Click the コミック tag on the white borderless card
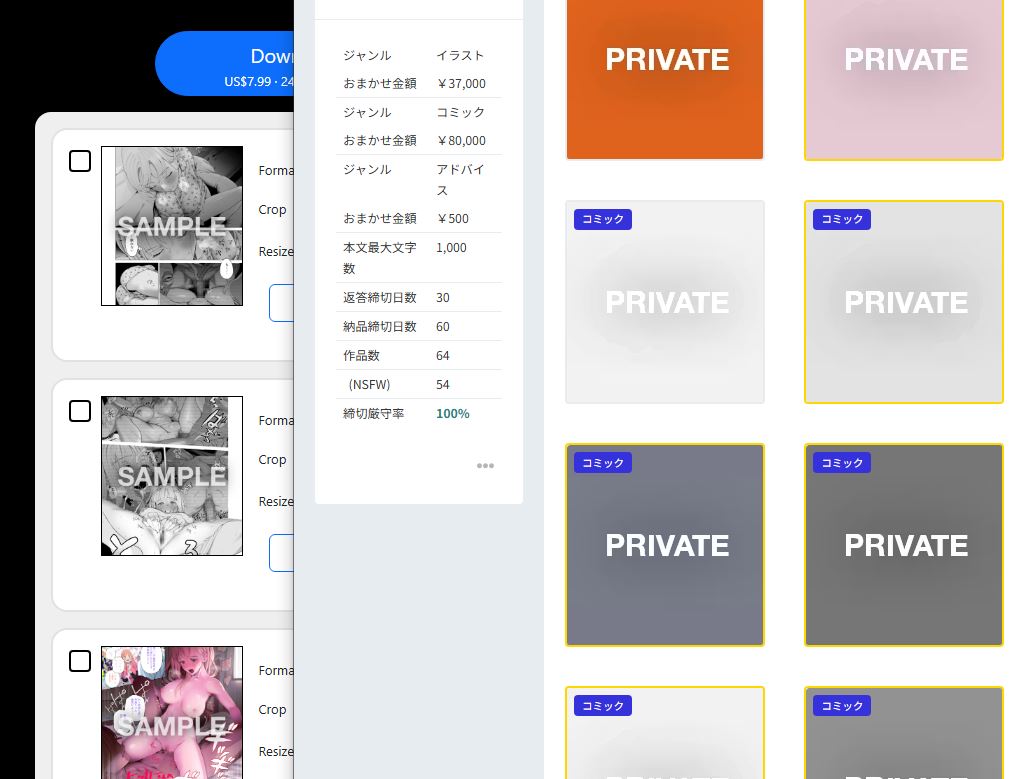 click(x=603, y=219)
